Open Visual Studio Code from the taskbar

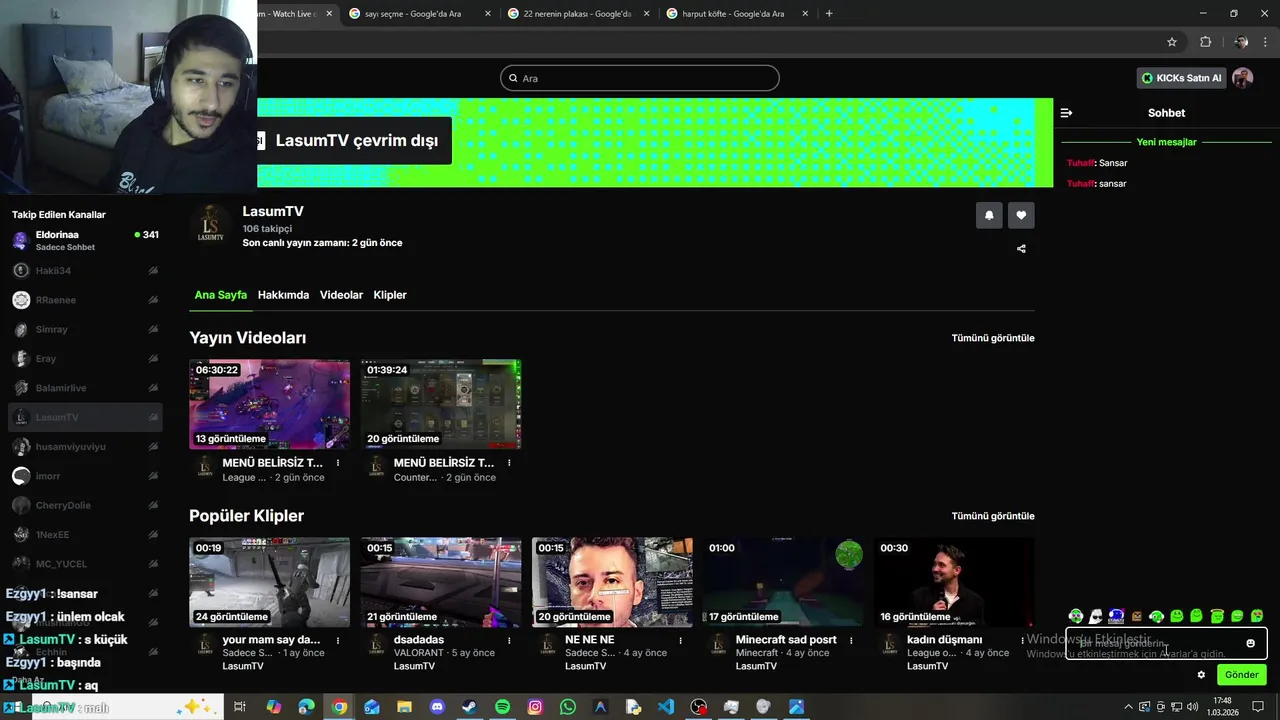click(666, 707)
